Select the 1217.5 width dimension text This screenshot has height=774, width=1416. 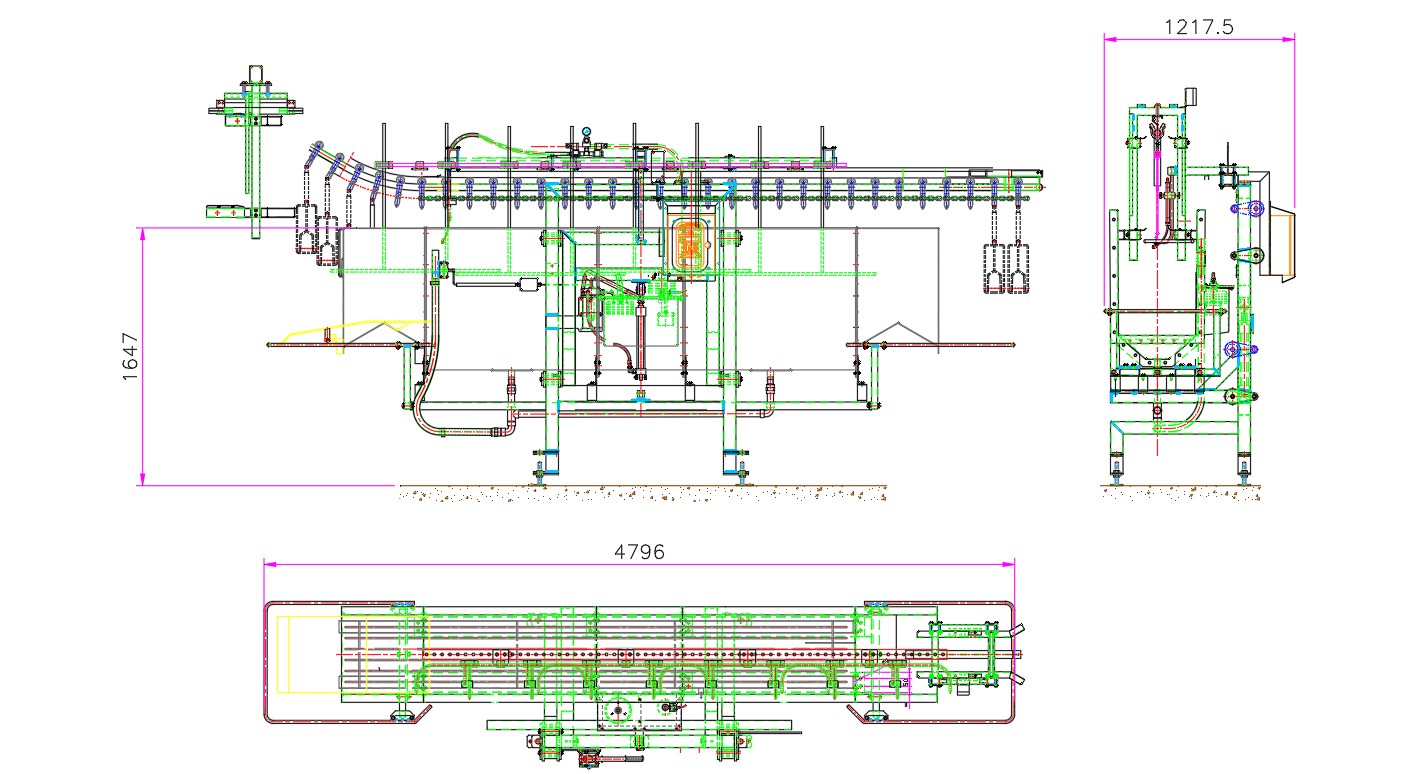(x=1200, y=27)
